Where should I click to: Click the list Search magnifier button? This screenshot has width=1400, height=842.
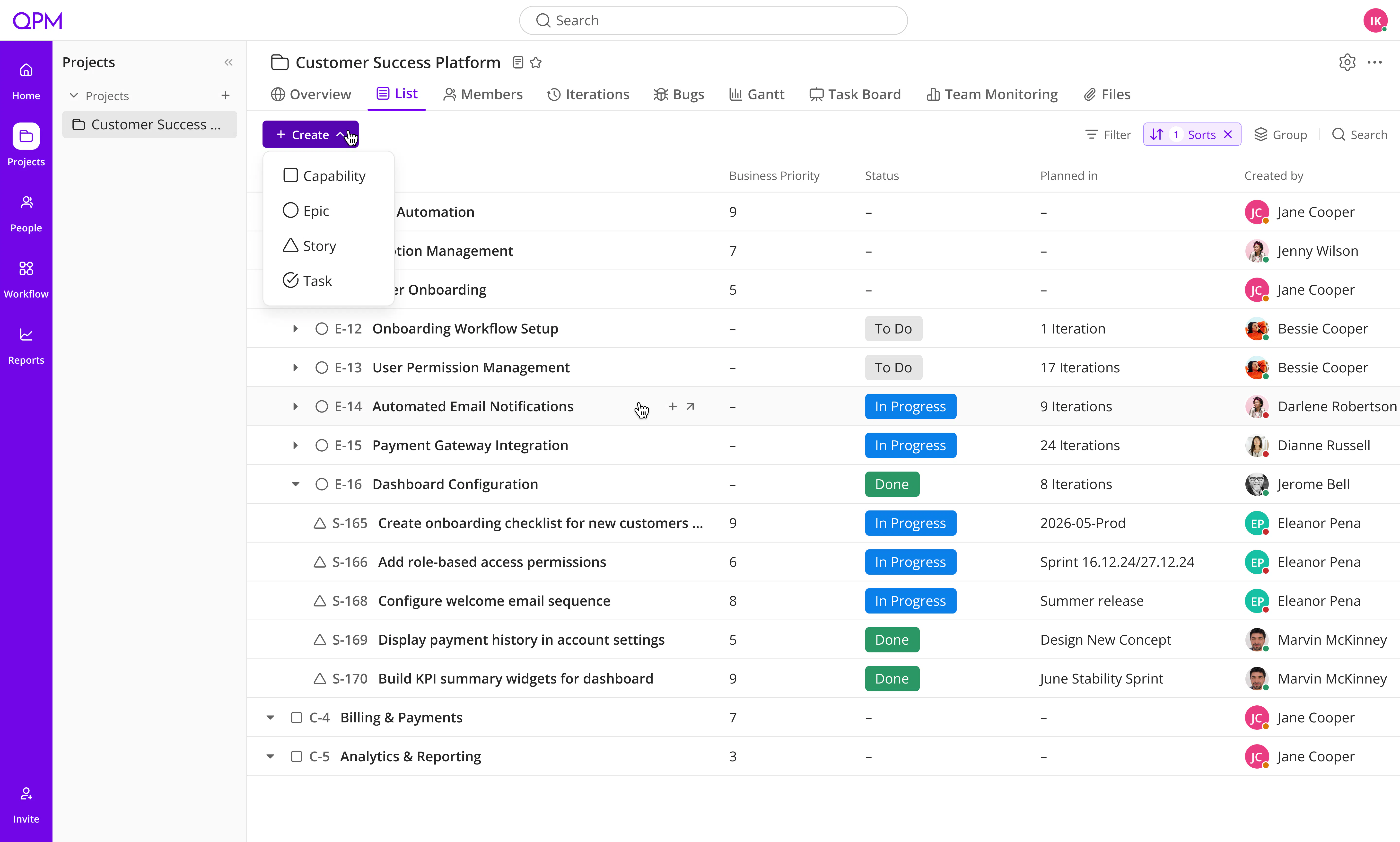1359,134
